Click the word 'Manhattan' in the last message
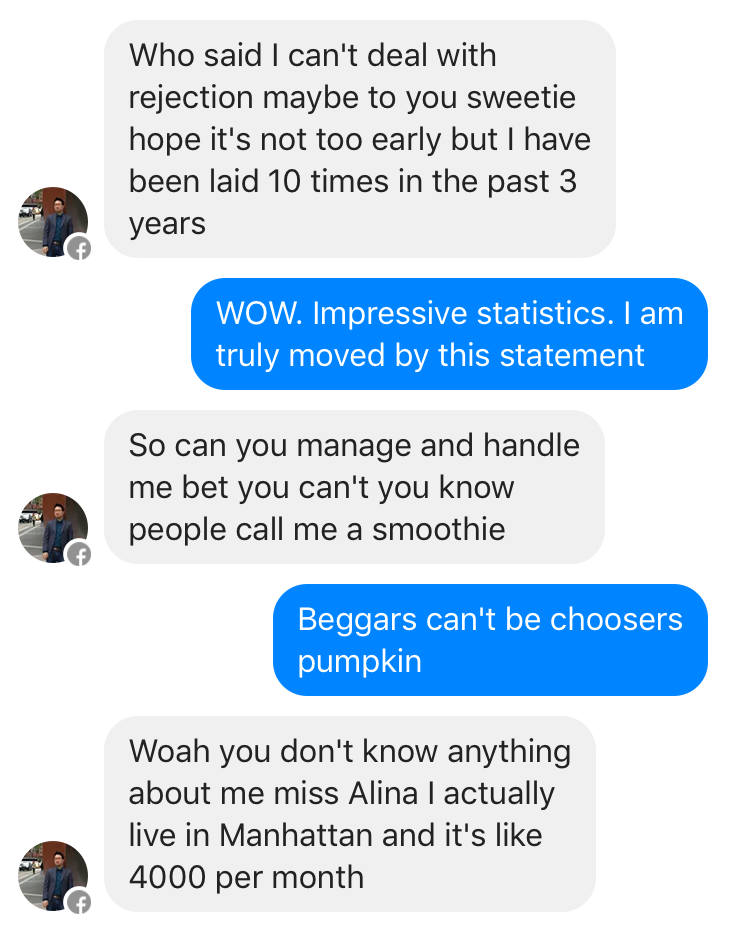Image resolution: width=747 pixels, height=928 pixels. (x=297, y=835)
